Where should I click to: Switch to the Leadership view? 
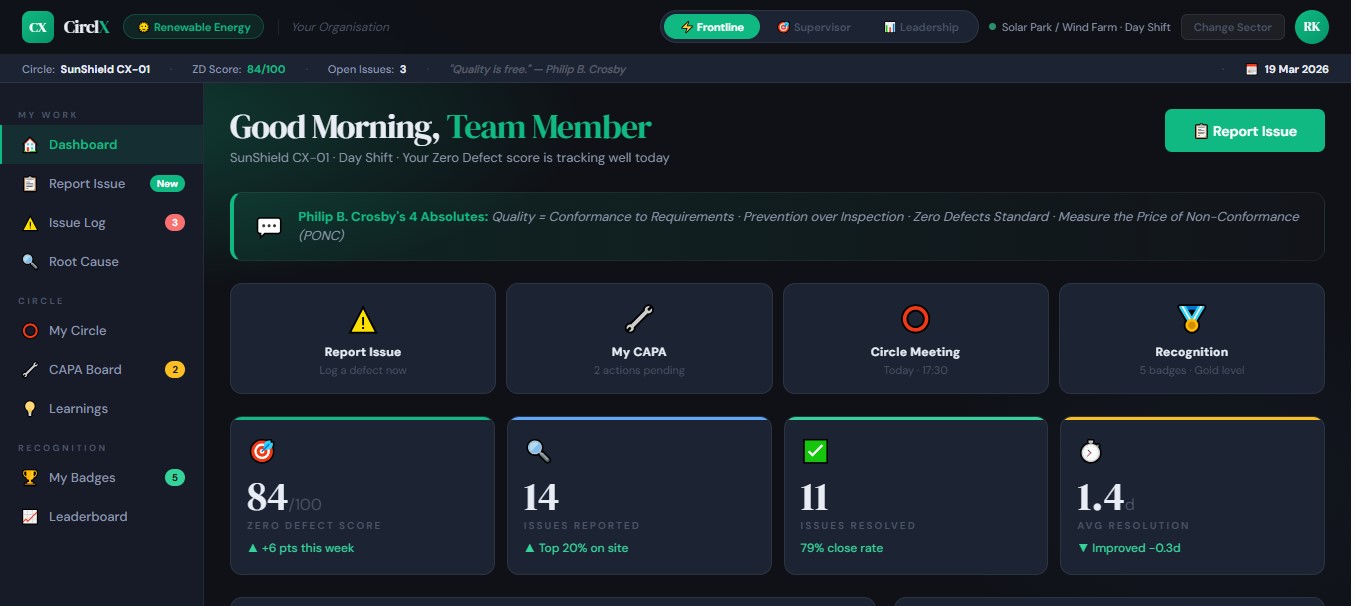921,27
